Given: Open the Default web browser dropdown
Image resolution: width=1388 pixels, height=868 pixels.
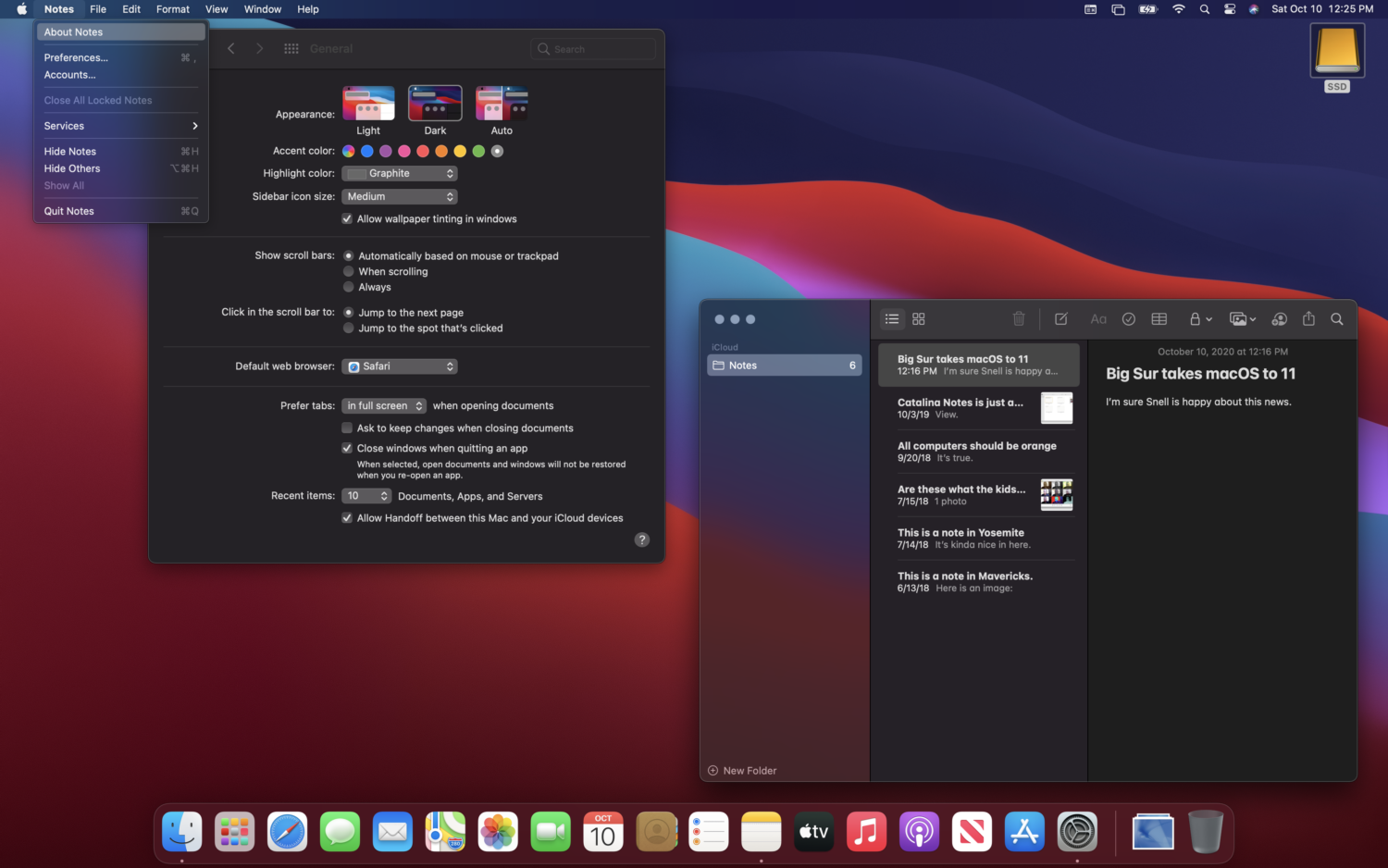Looking at the screenshot, I should (399, 366).
